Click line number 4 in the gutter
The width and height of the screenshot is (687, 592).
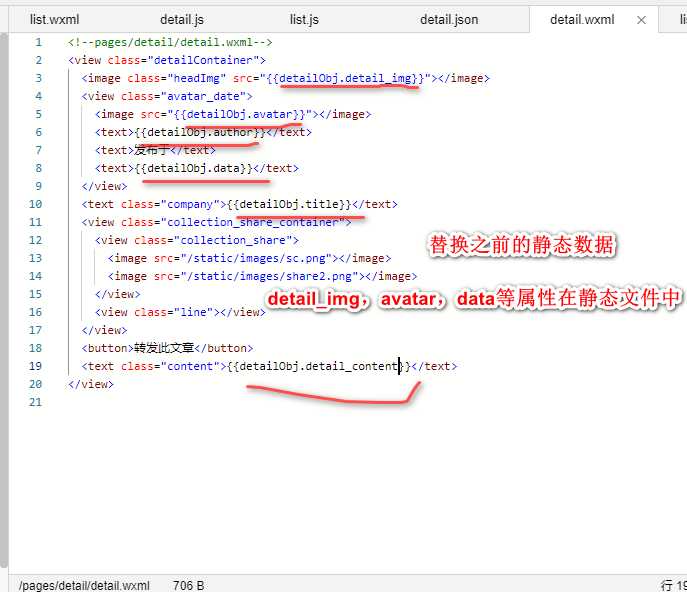click(x=39, y=96)
